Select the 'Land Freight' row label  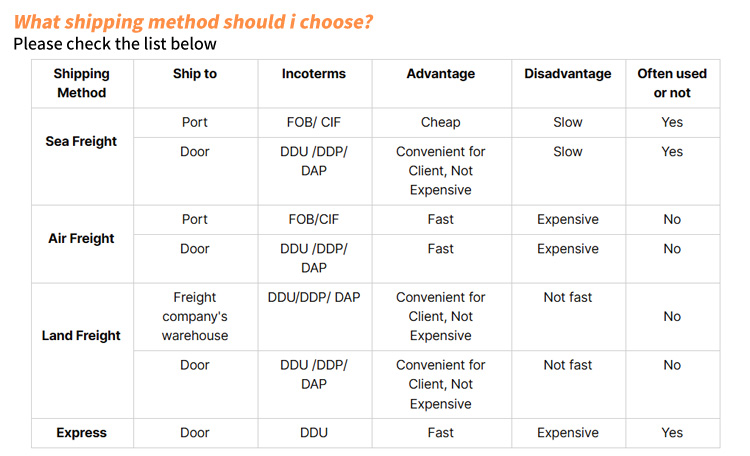[x=81, y=335]
